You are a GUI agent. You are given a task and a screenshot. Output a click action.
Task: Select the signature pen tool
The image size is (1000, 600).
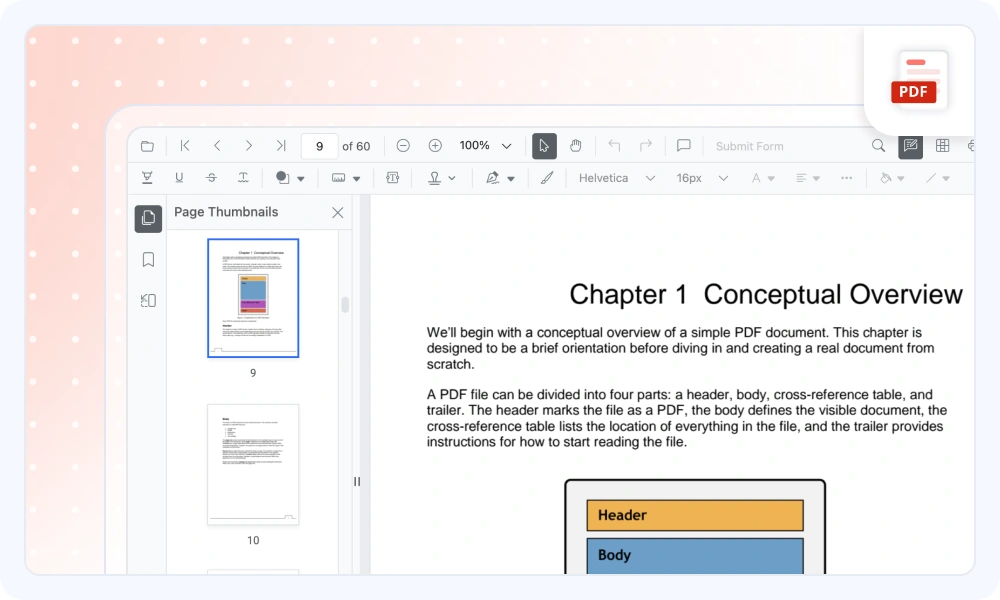click(492, 178)
